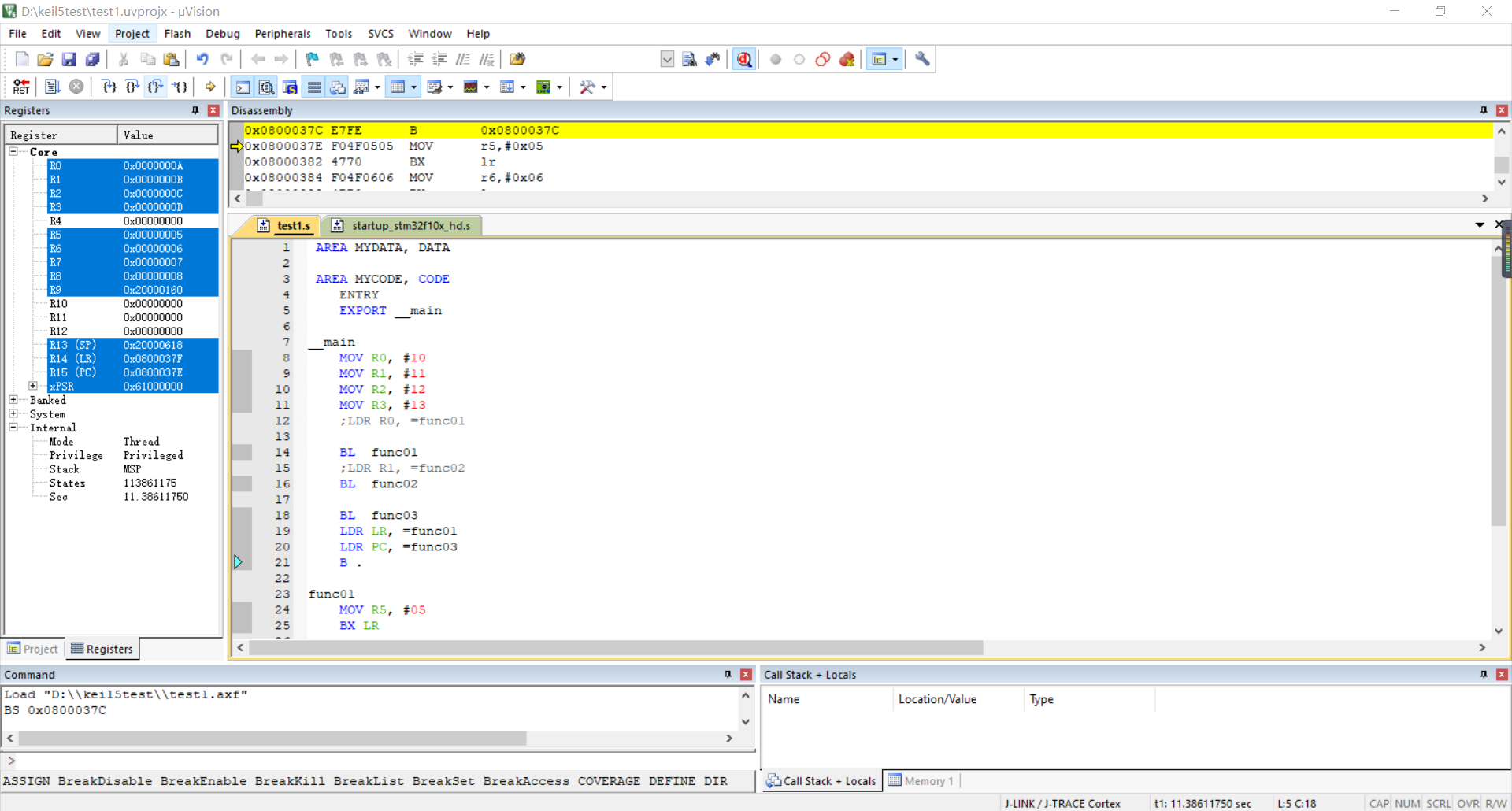Toggle auto-hide pin on Command panel
Screen dimensions: 1512x811
tap(728, 674)
